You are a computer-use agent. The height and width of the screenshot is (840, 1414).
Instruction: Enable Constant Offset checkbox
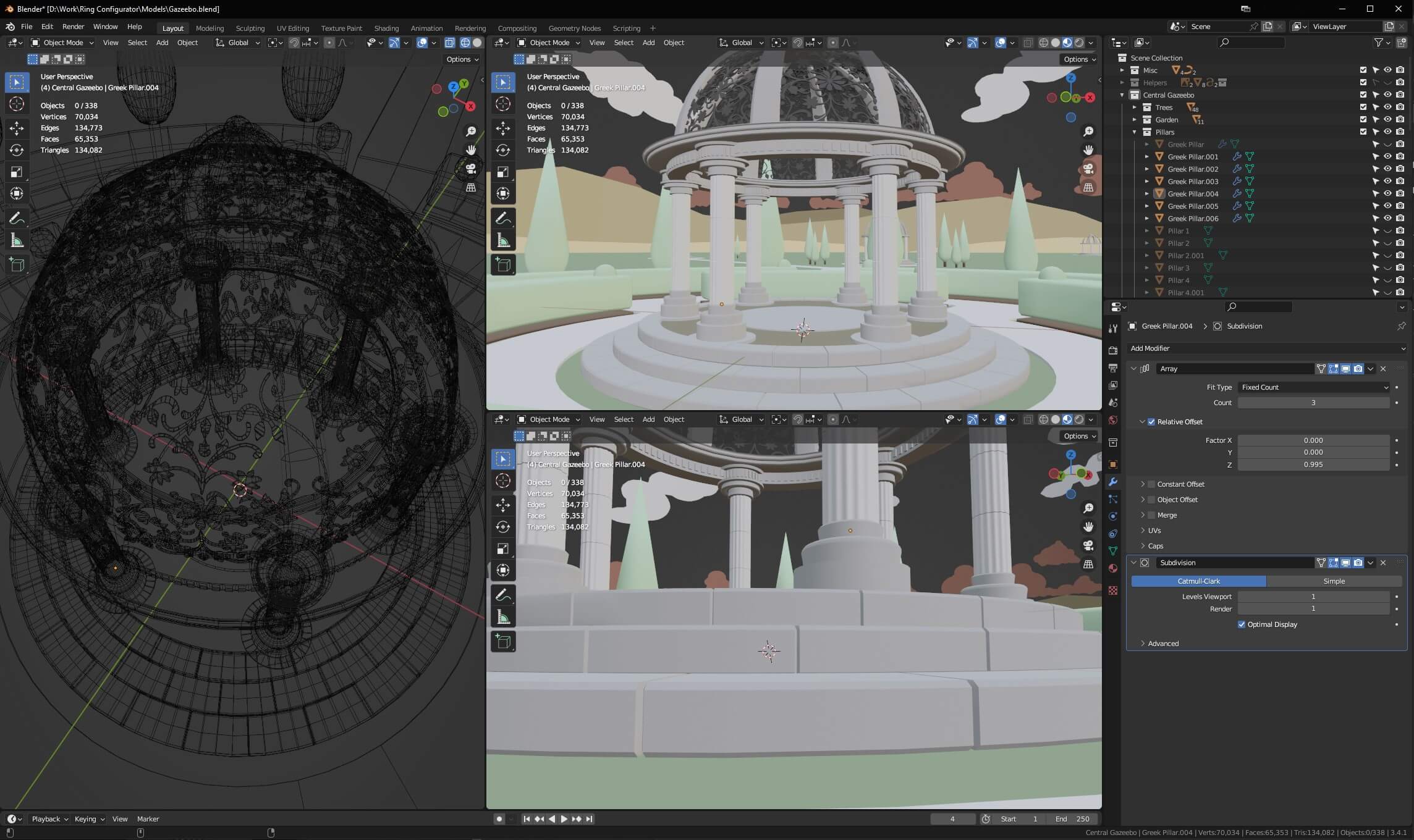1151,484
